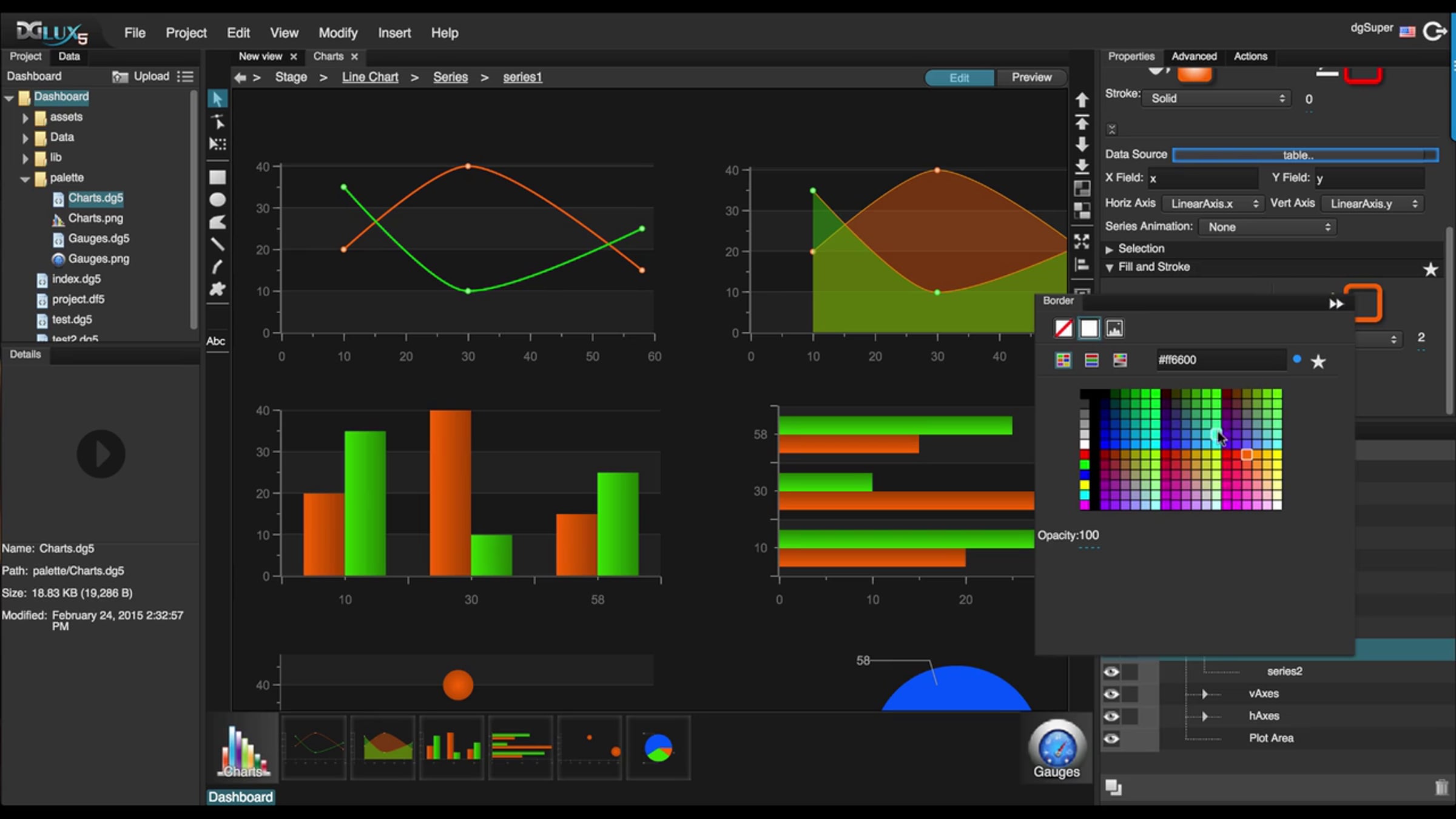Choose the puzzle-piece component tool
The width and height of the screenshot is (1456, 819).
tap(217, 289)
